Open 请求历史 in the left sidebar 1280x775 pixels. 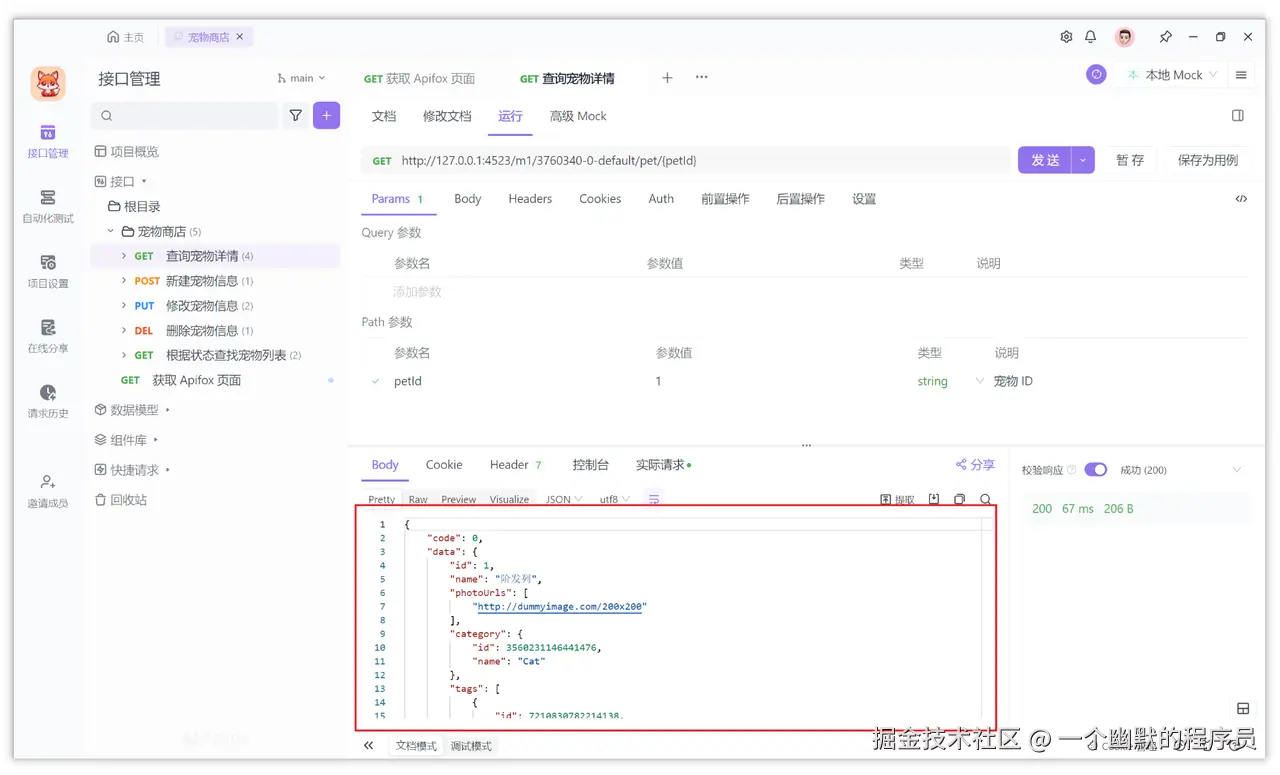tap(47, 401)
